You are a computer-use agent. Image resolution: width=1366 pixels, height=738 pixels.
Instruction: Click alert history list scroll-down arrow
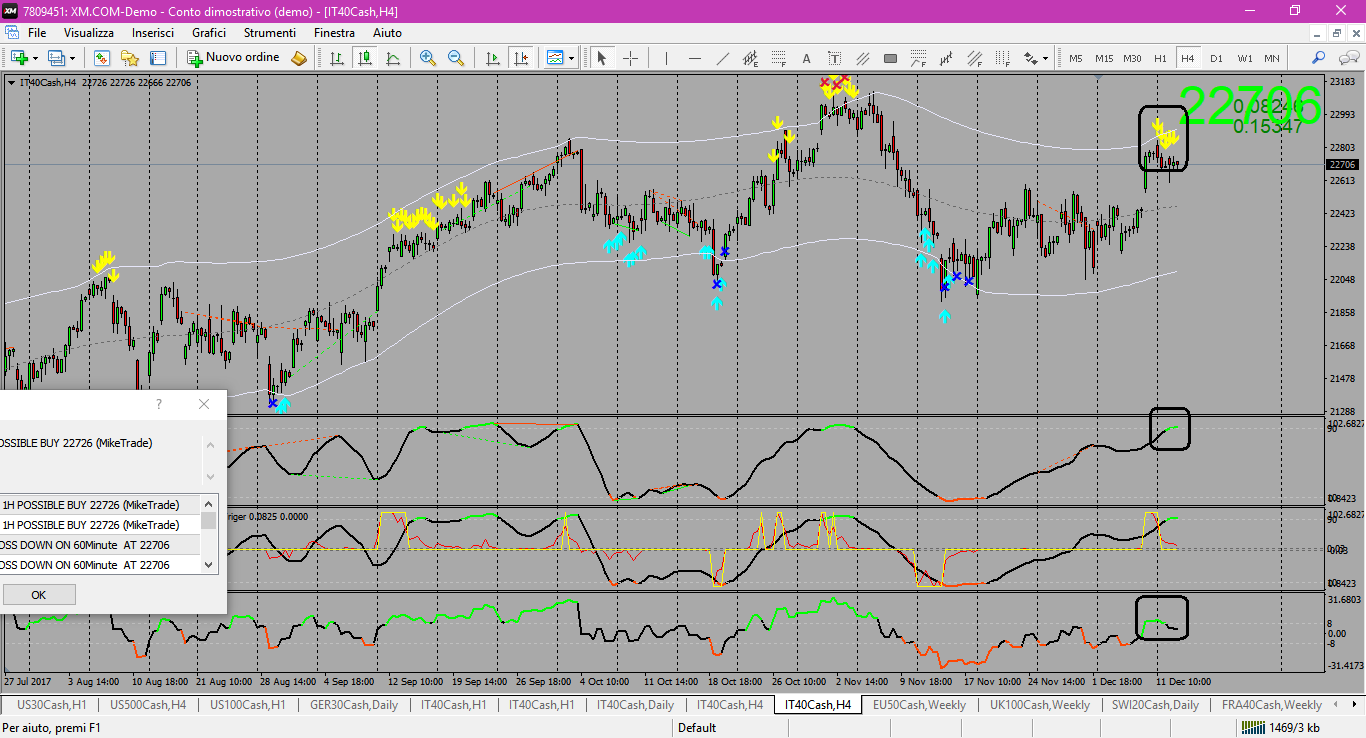209,565
